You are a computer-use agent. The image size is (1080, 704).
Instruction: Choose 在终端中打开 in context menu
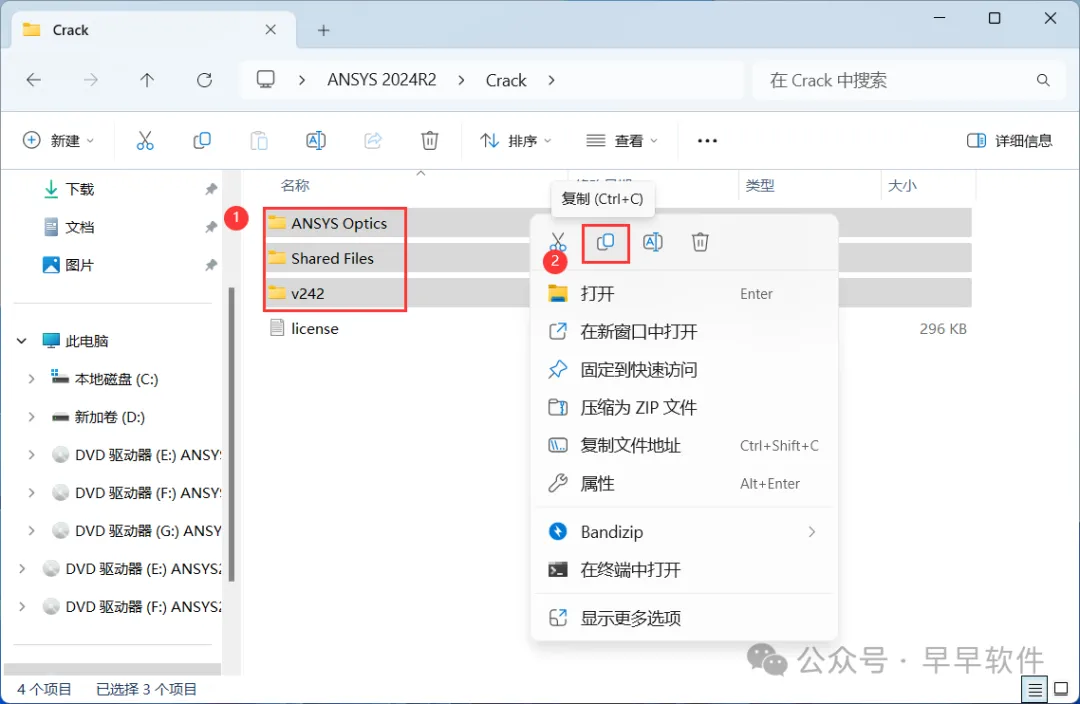685,570
